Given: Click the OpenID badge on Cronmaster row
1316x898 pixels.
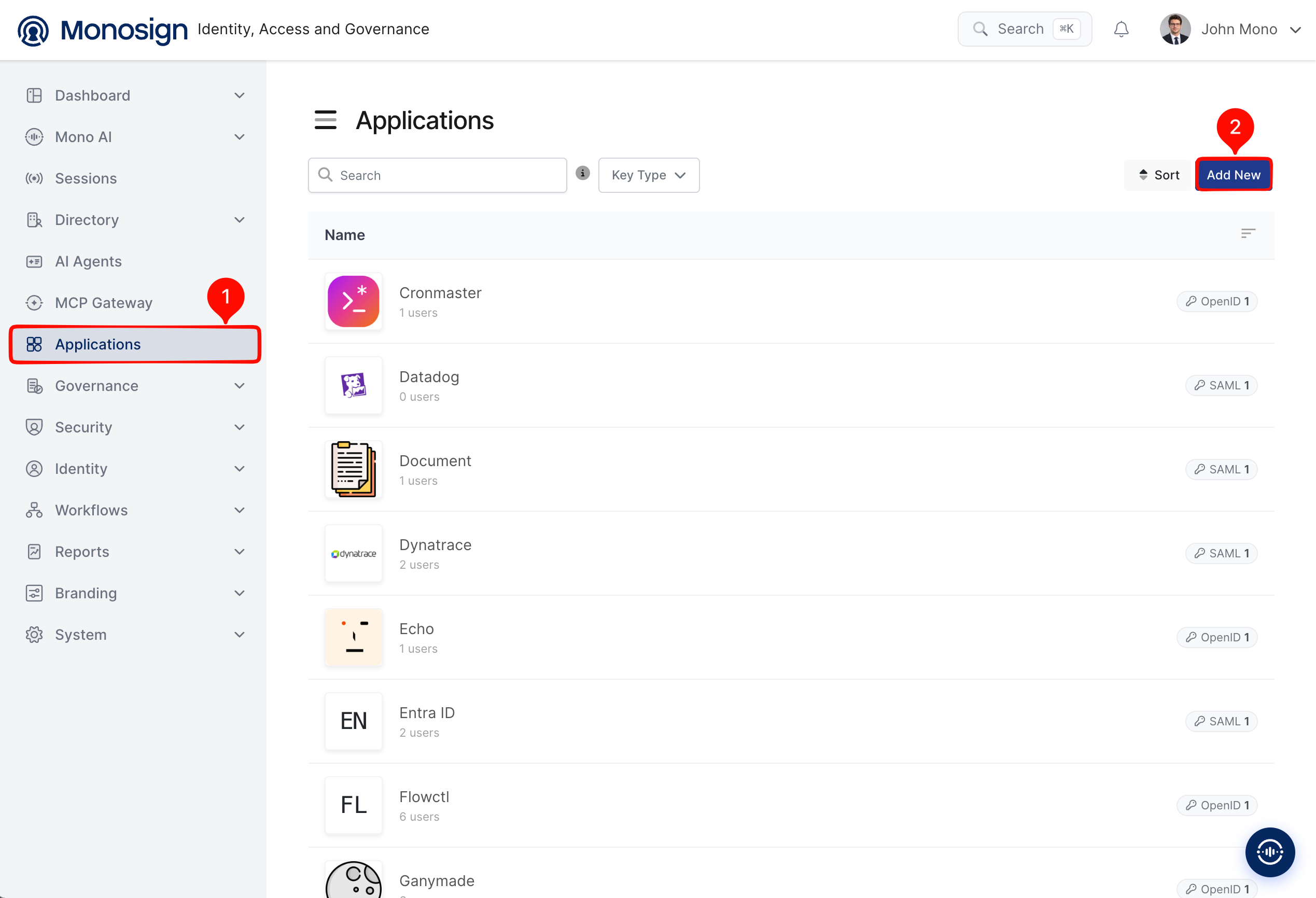Looking at the screenshot, I should (1217, 301).
